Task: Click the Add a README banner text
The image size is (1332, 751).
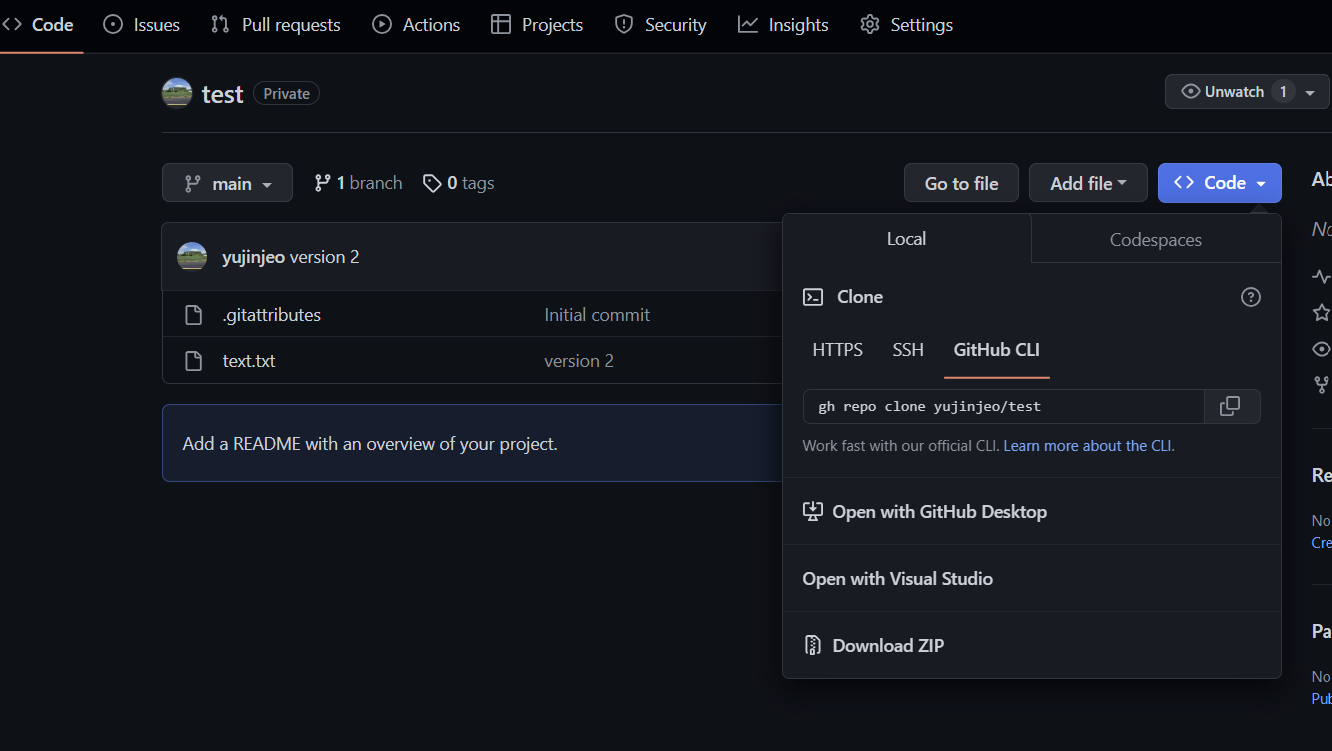Action: tap(370, 444)
